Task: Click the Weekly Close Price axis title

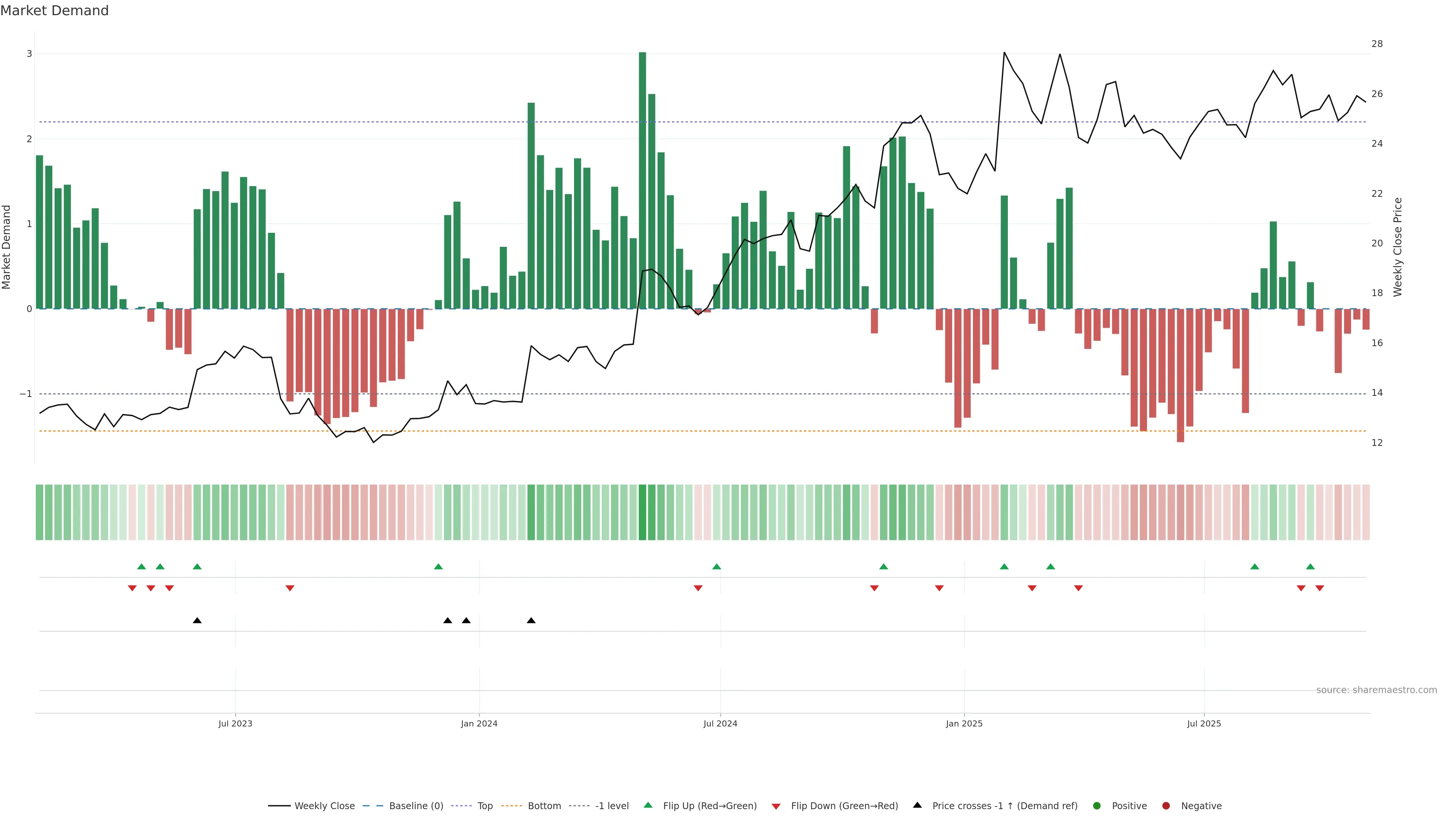Action: (x=1398, y=247)
